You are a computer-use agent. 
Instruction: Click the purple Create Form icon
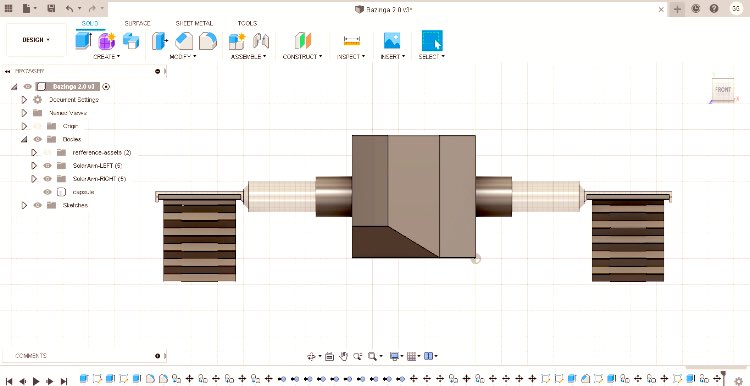point(107,41)
